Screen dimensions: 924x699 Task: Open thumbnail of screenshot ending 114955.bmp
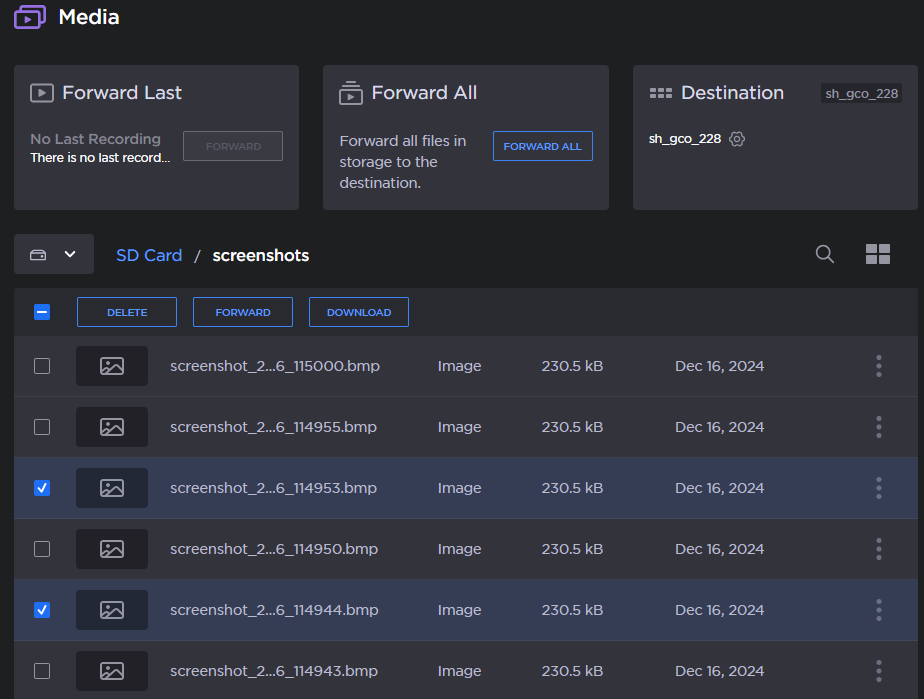112,427
